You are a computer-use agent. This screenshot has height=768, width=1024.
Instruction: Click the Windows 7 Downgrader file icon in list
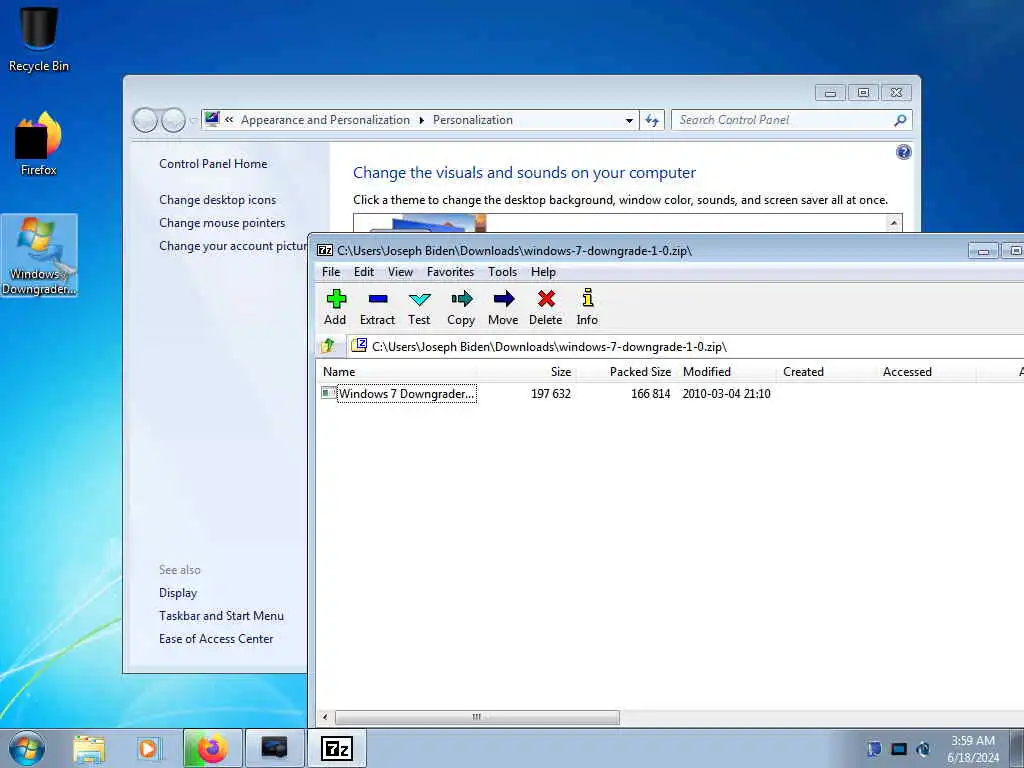tap(328, 393)
